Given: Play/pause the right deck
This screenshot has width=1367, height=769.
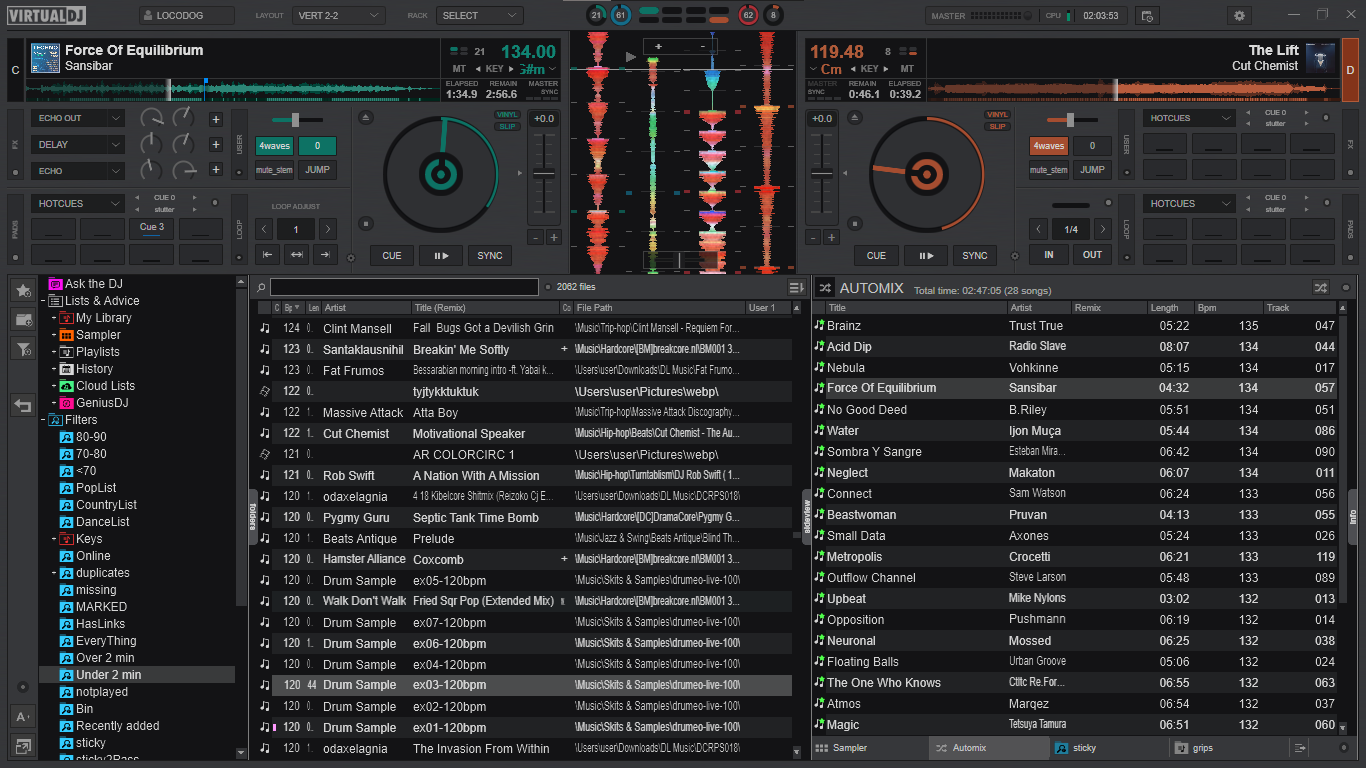Looking at the screenshot, I should pos(926,255).
